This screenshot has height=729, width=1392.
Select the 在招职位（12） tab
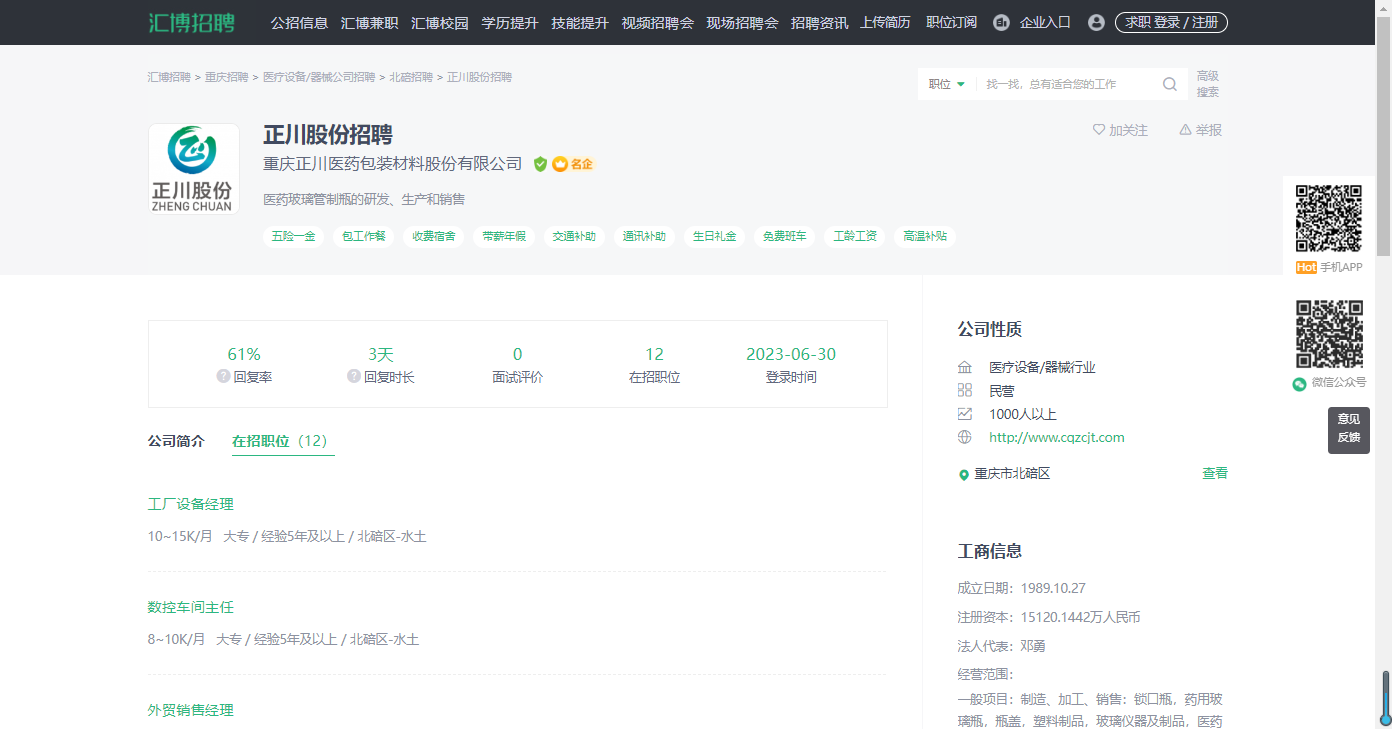283,441
